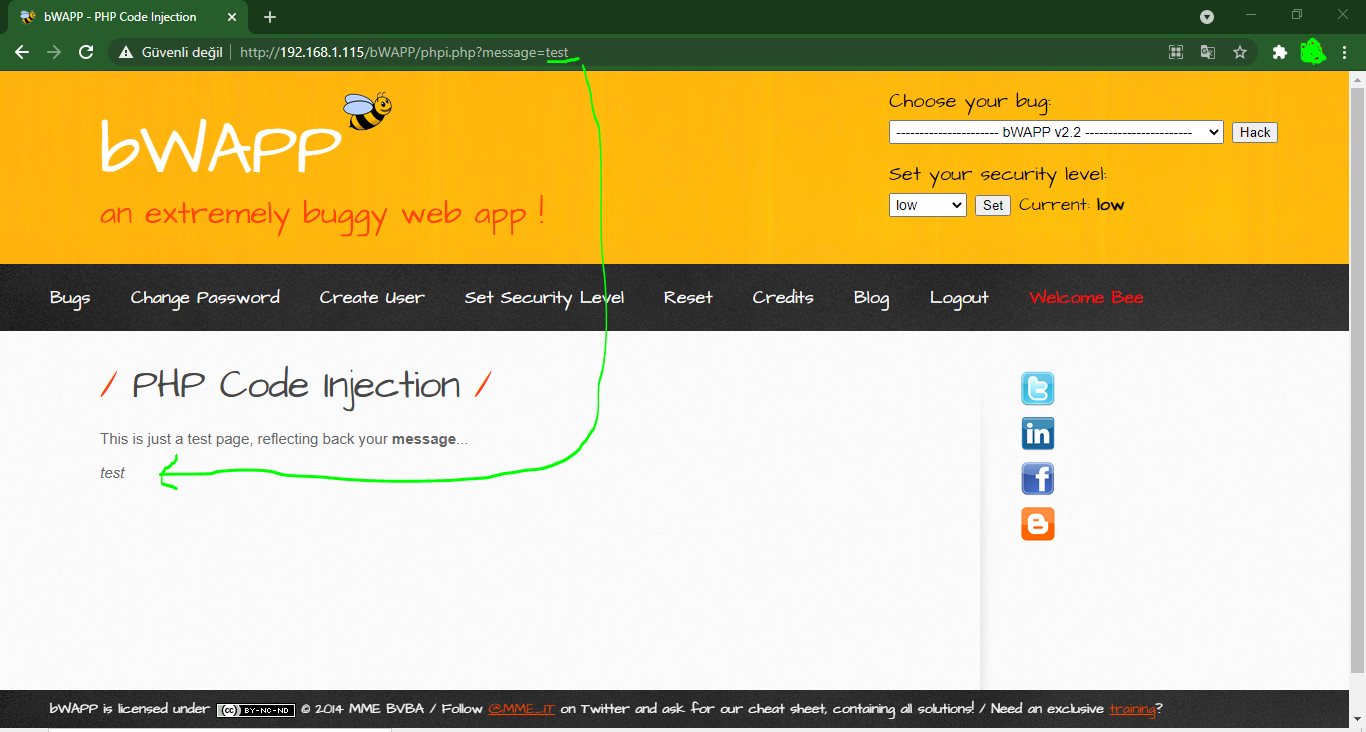Click the bee mascot image

click(x=367, y=110)
